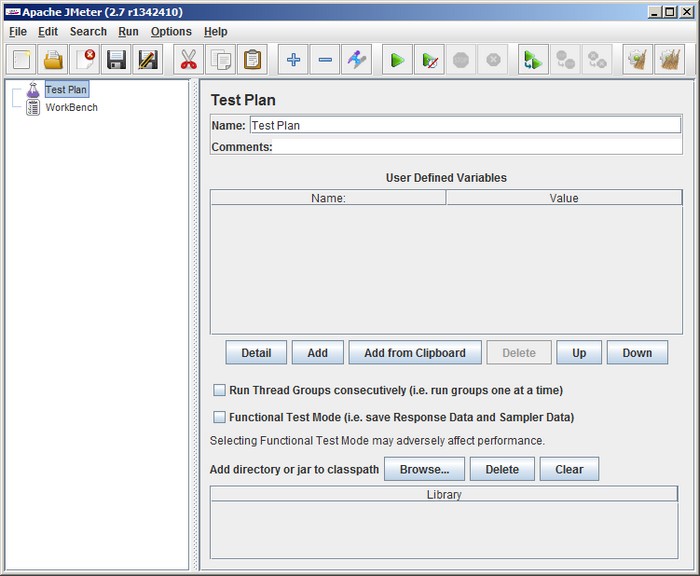Viewport: 700px width, 576px height.
Task: Click Browse... for classpath
Action: click(425, 469)
